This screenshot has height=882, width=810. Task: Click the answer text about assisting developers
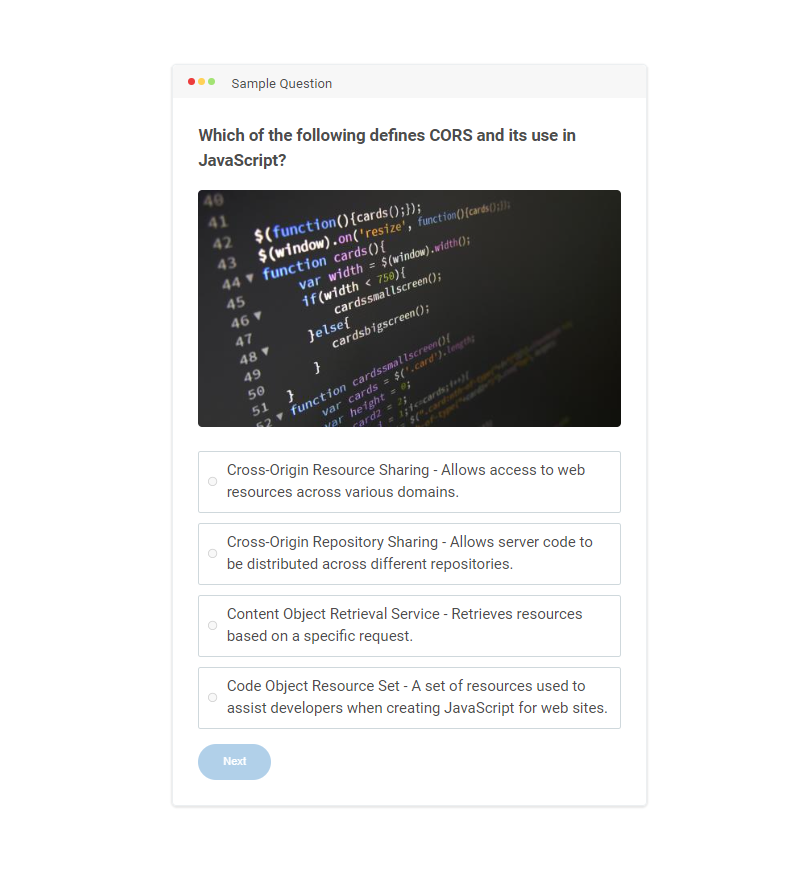tap(417, 697)
